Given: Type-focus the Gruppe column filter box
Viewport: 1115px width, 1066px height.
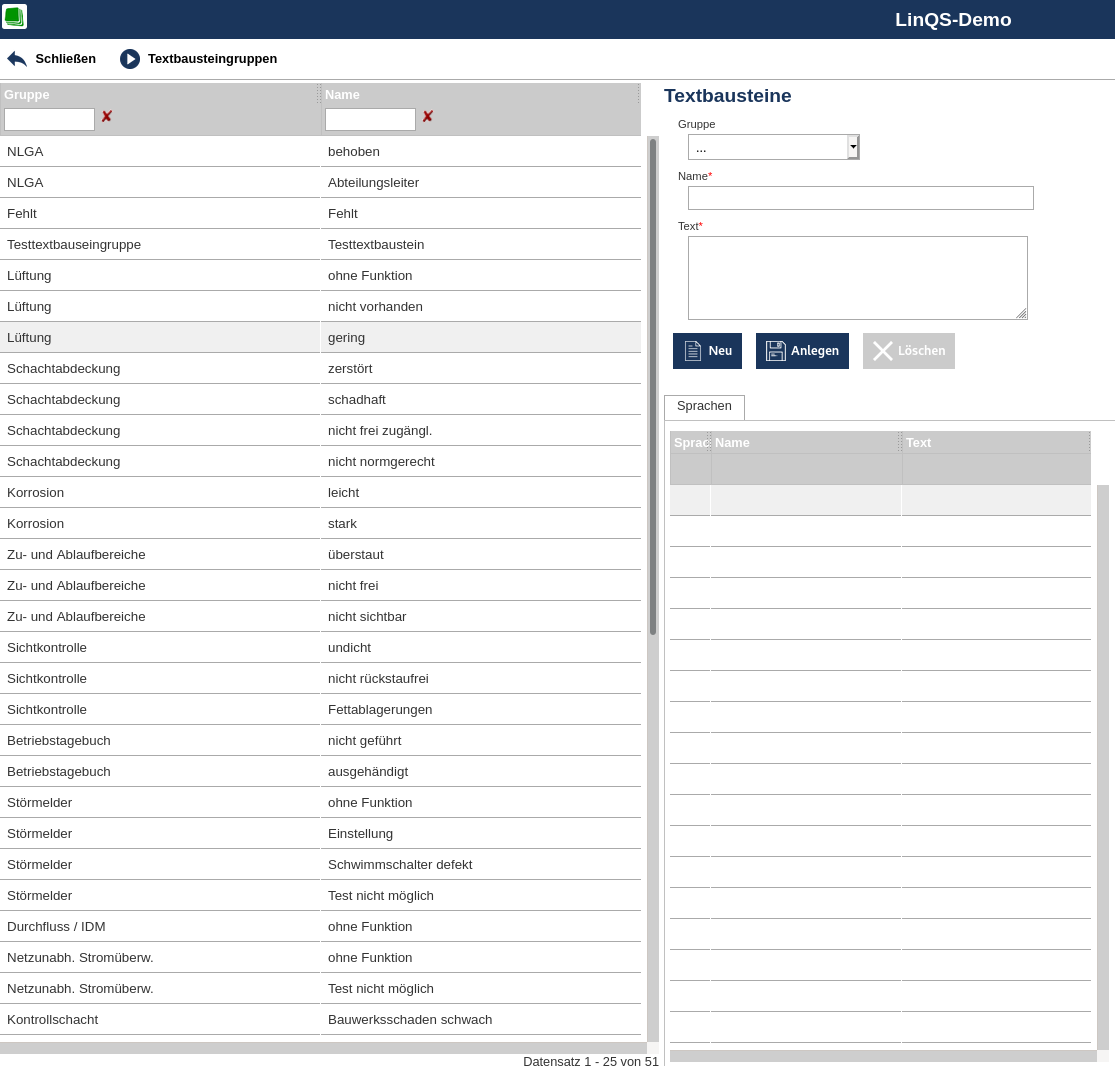Looking at the screenshot, I should pos(49,120).
